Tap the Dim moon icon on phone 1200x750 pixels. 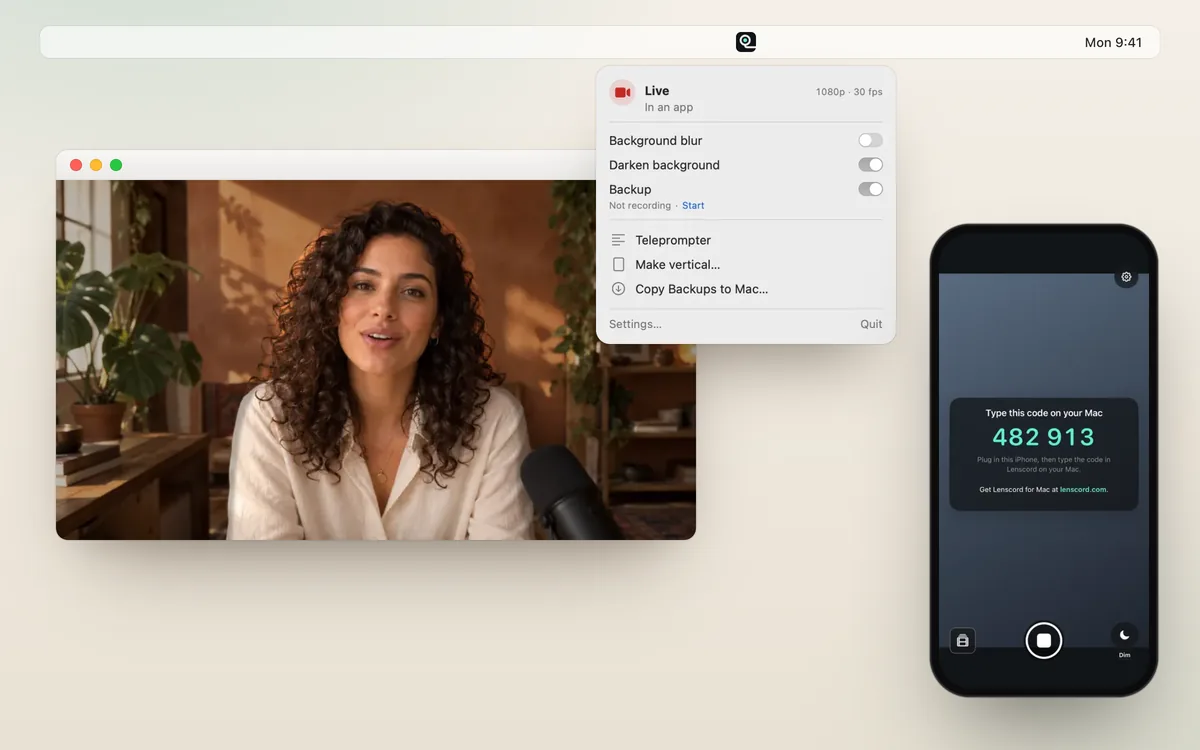click(x=1124, y=634)
